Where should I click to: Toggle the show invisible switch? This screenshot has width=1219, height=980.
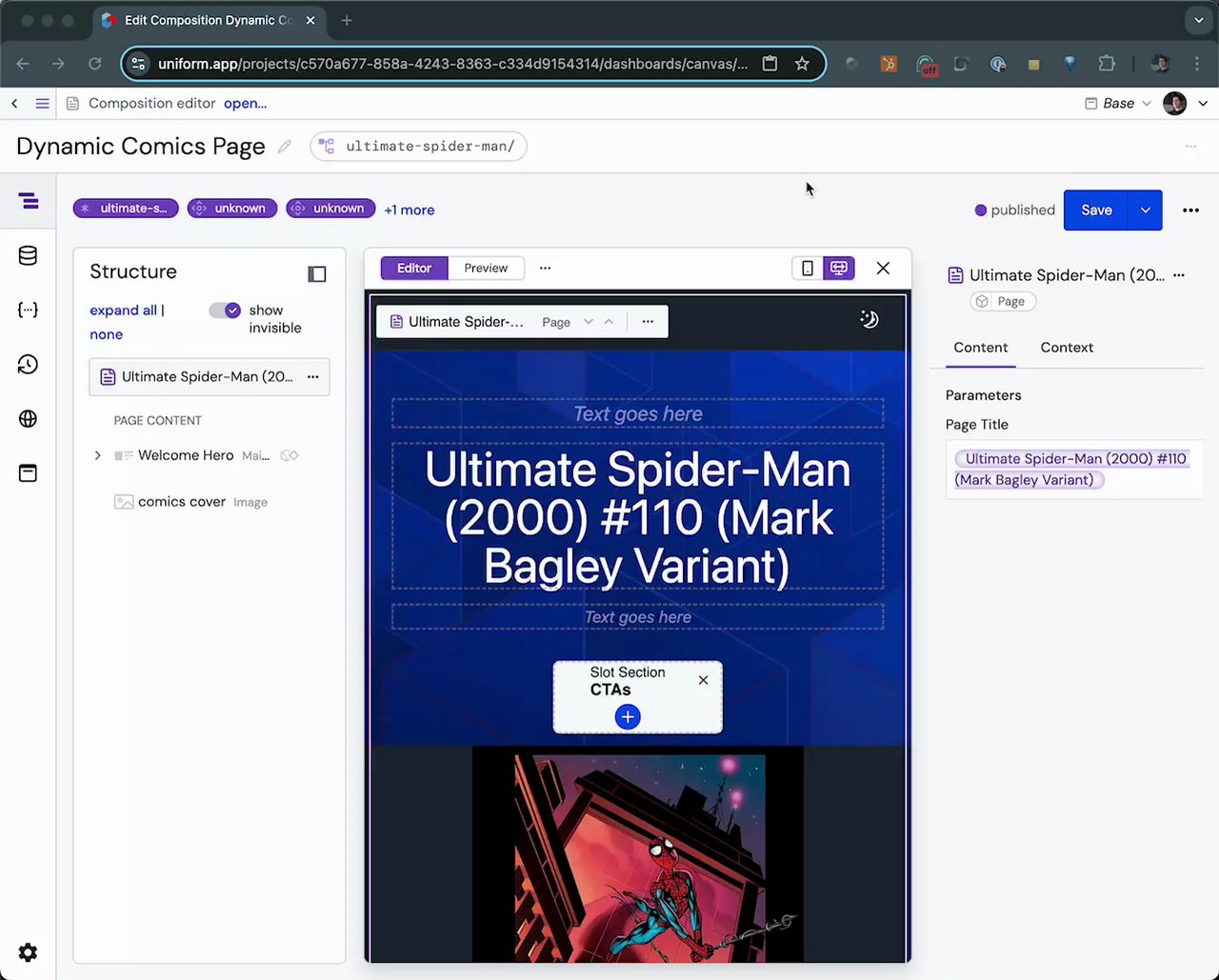226,310
